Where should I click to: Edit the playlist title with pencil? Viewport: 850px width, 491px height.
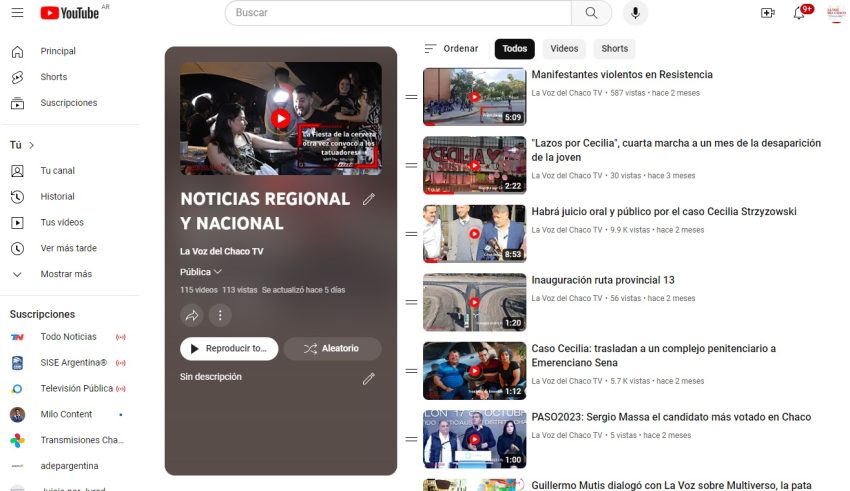coord(369,199)
